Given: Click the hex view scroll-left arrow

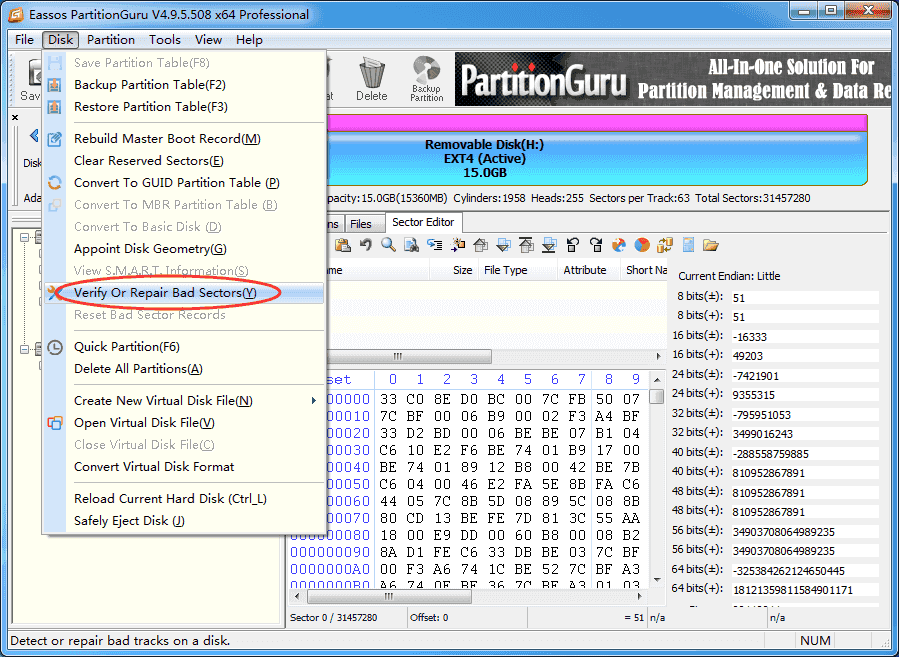Looking at the screenshot, I should [296, 596].
